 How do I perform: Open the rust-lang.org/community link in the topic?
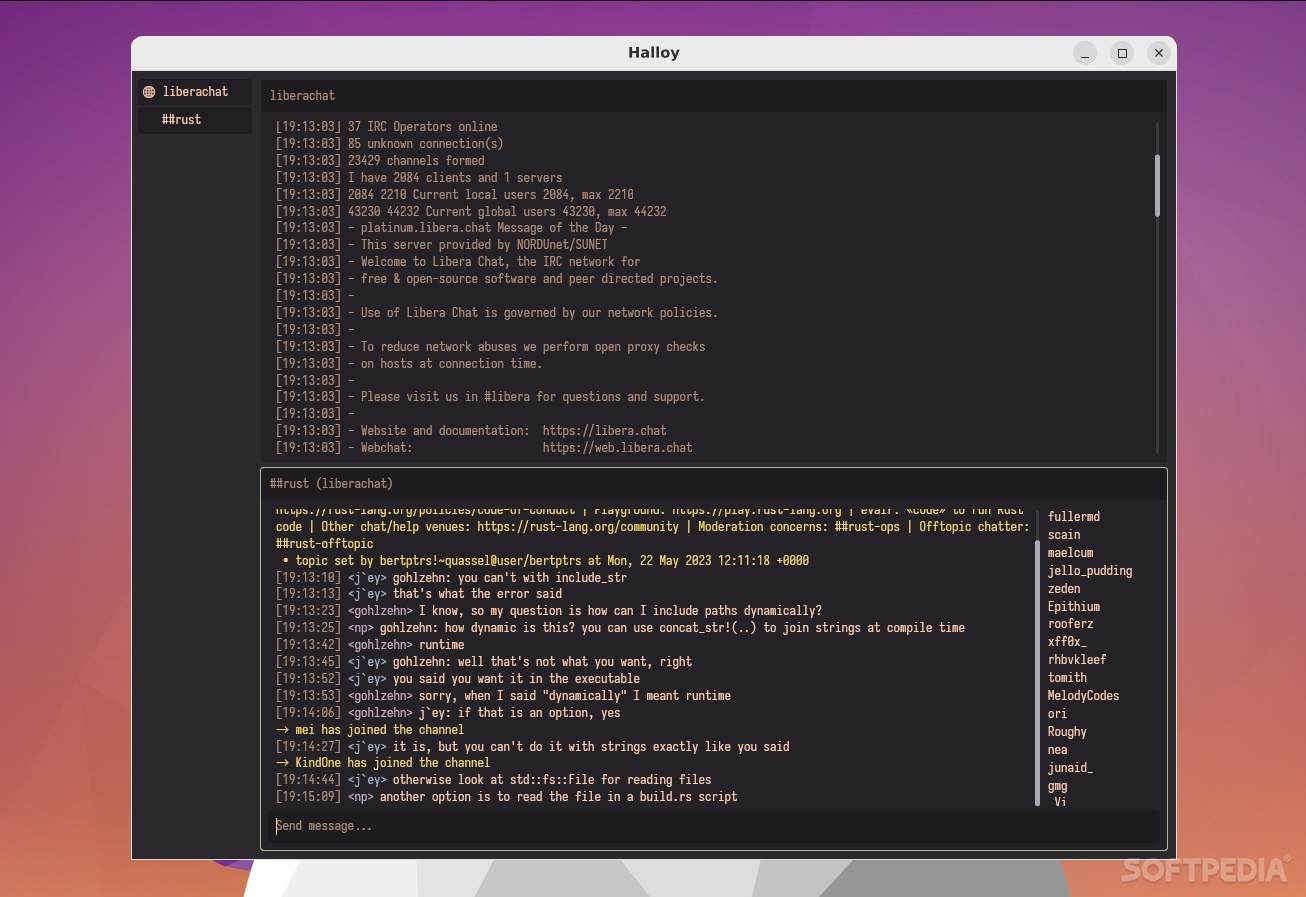(577, 527)
